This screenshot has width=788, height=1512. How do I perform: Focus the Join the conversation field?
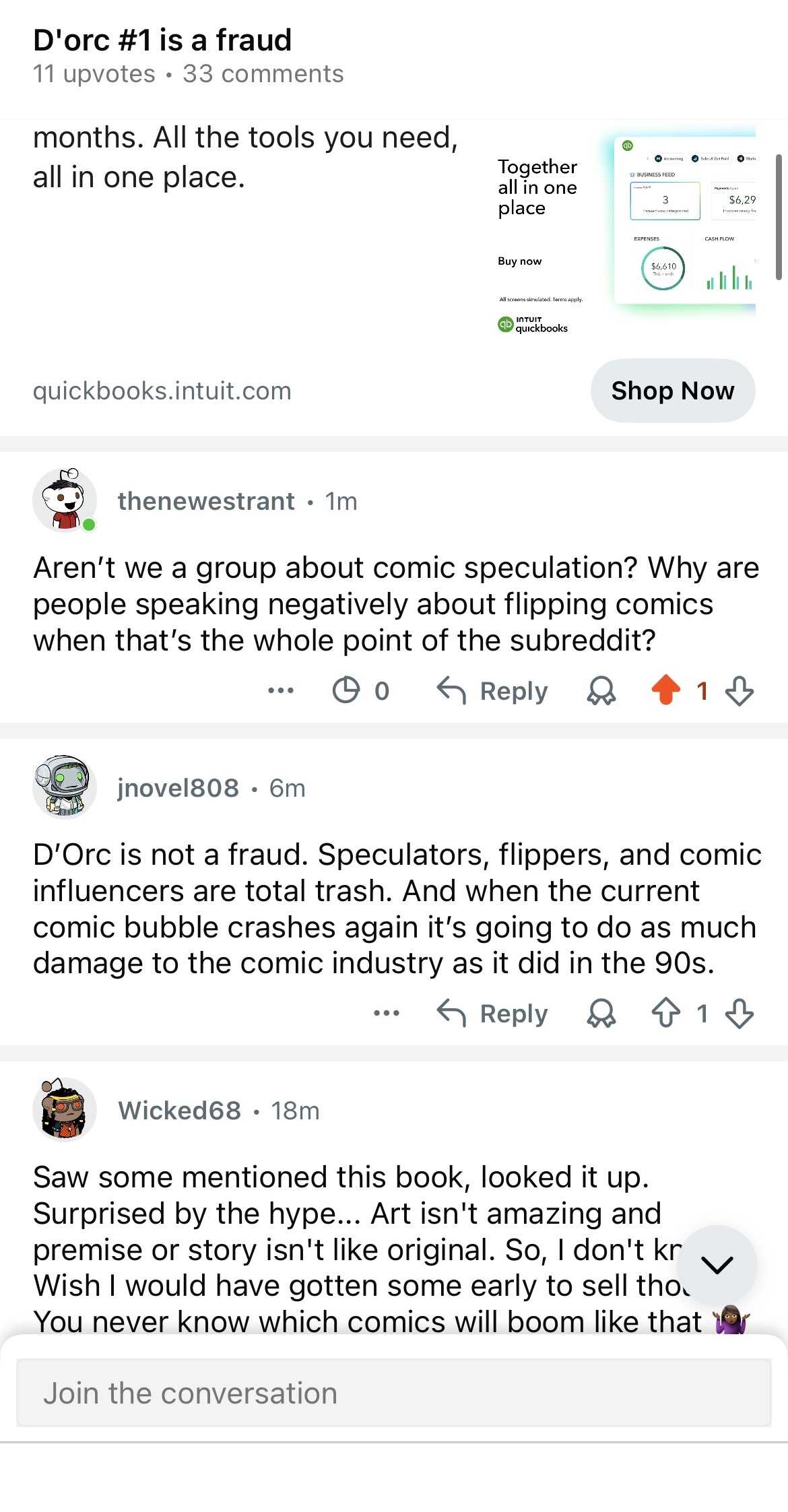(393, 1393)
